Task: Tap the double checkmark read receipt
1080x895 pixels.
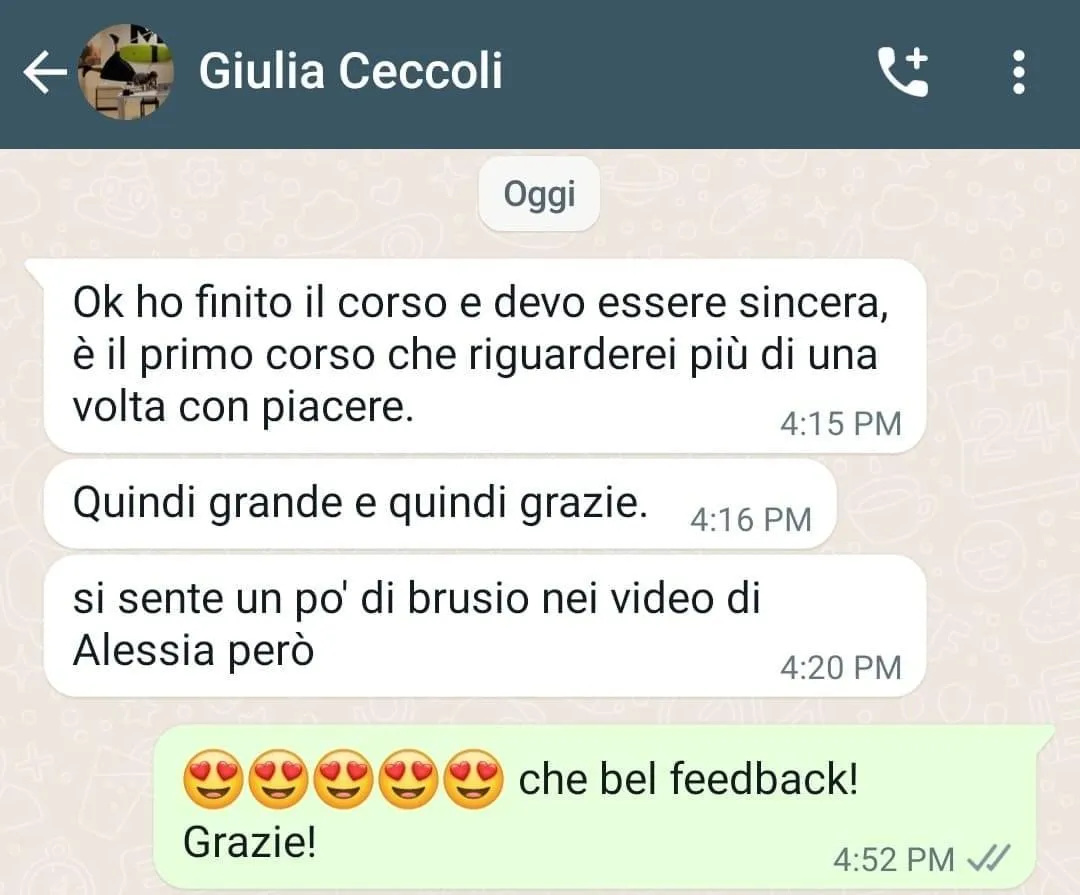Action: (x=989, y=858)
